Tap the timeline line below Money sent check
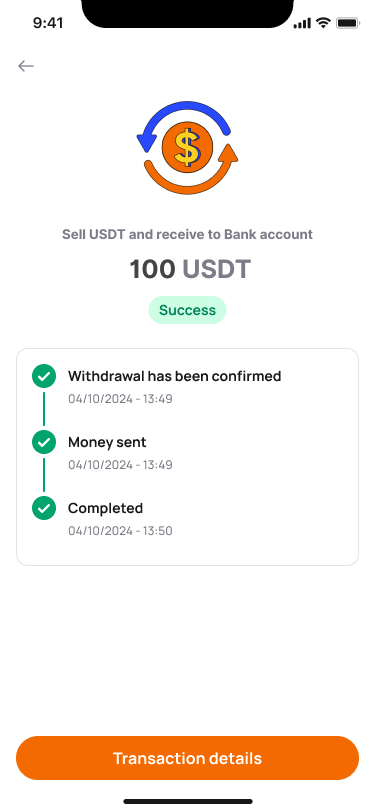The width and height of the screenshot is (375, 812). coord(44,475)
